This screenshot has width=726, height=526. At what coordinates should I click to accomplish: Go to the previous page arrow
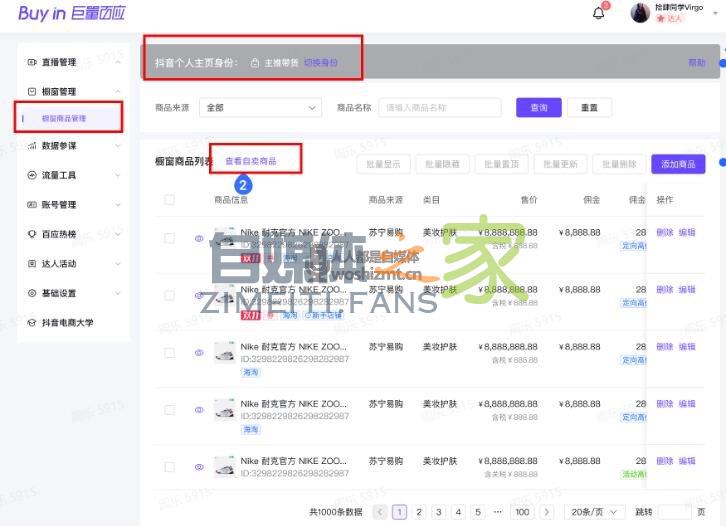coord(380,512)
